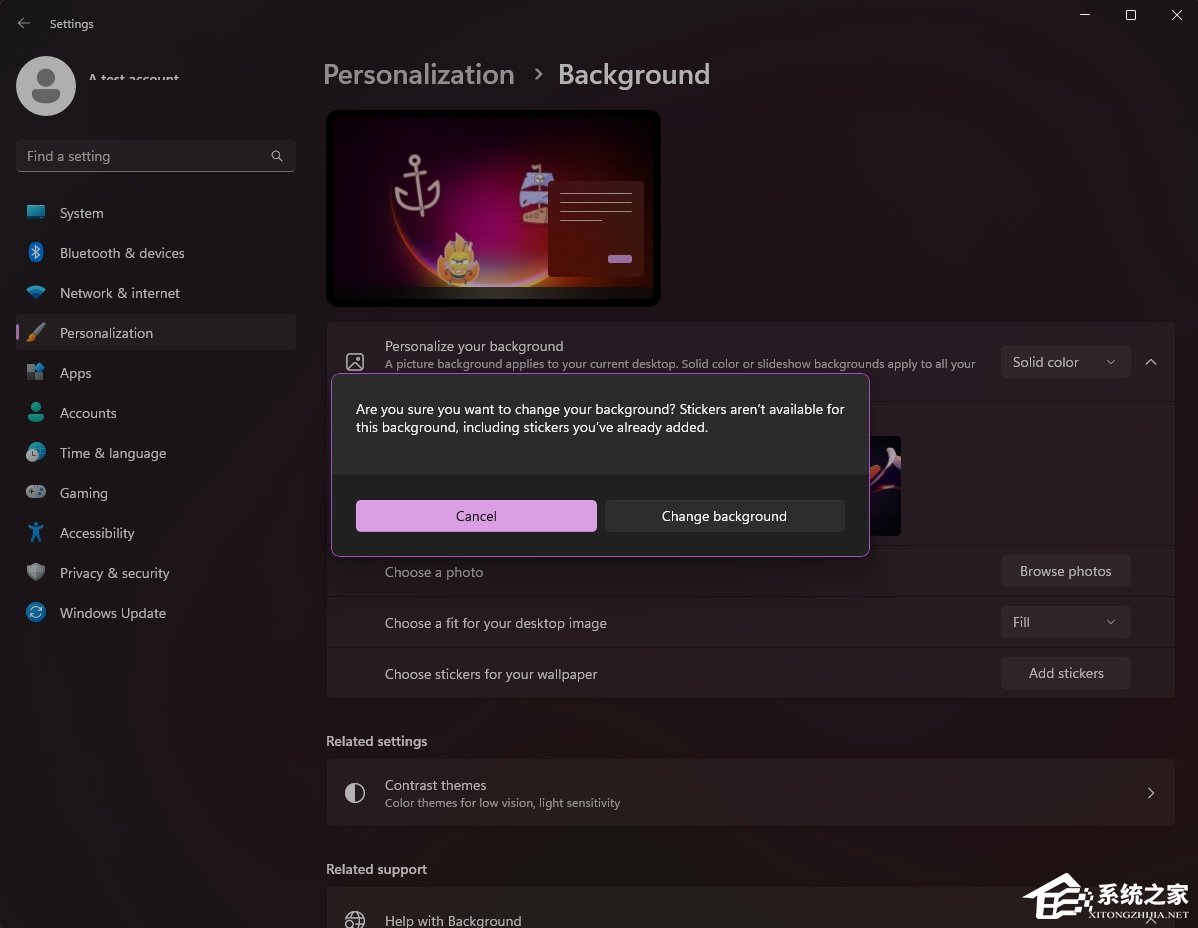Open Bluetooth & devices settings

[156, 253]
